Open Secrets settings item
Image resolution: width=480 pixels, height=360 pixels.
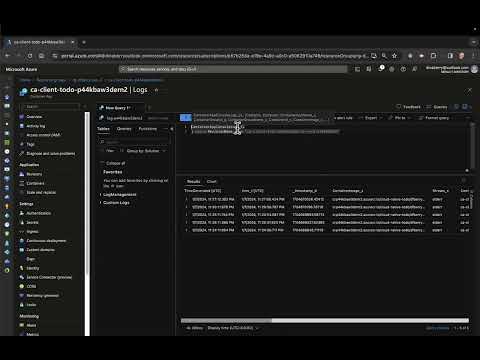tap(32, 222)
